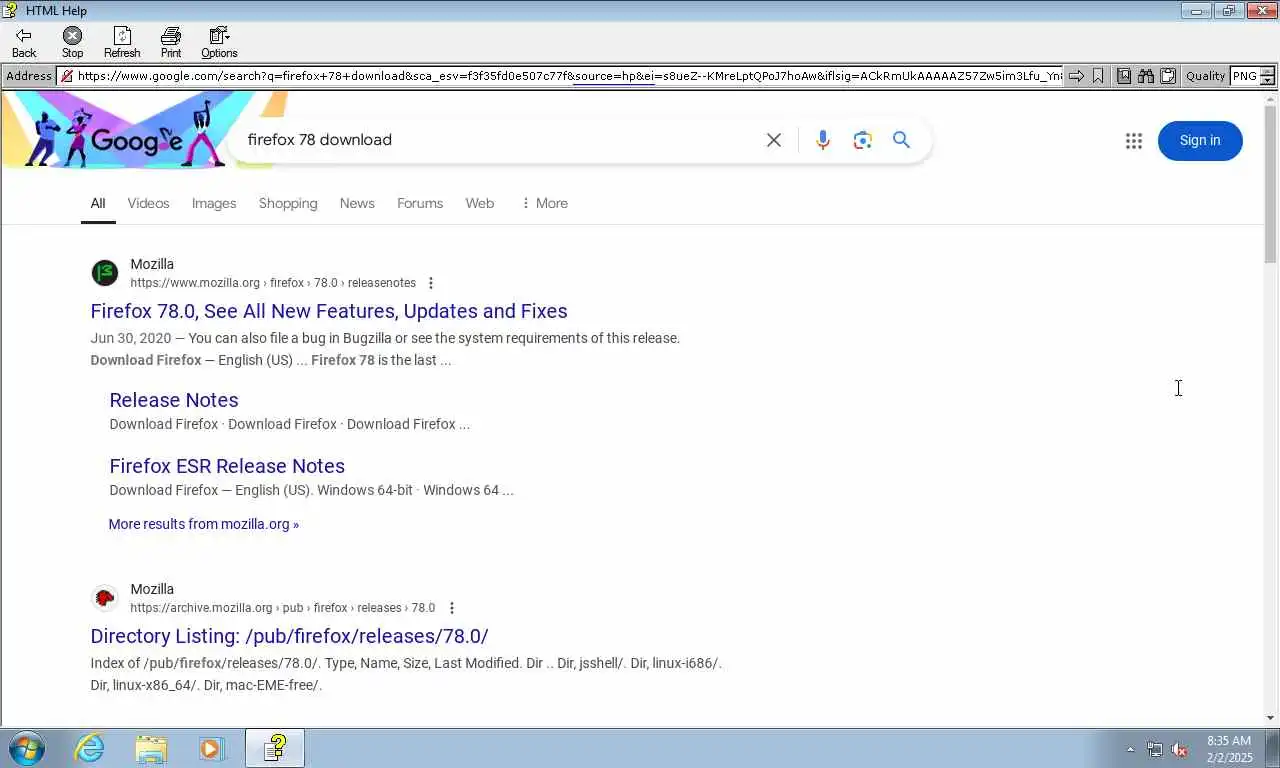The image size is (1280, 768).
Task: Click the Quality PNG field
Action: [1244, 76]
